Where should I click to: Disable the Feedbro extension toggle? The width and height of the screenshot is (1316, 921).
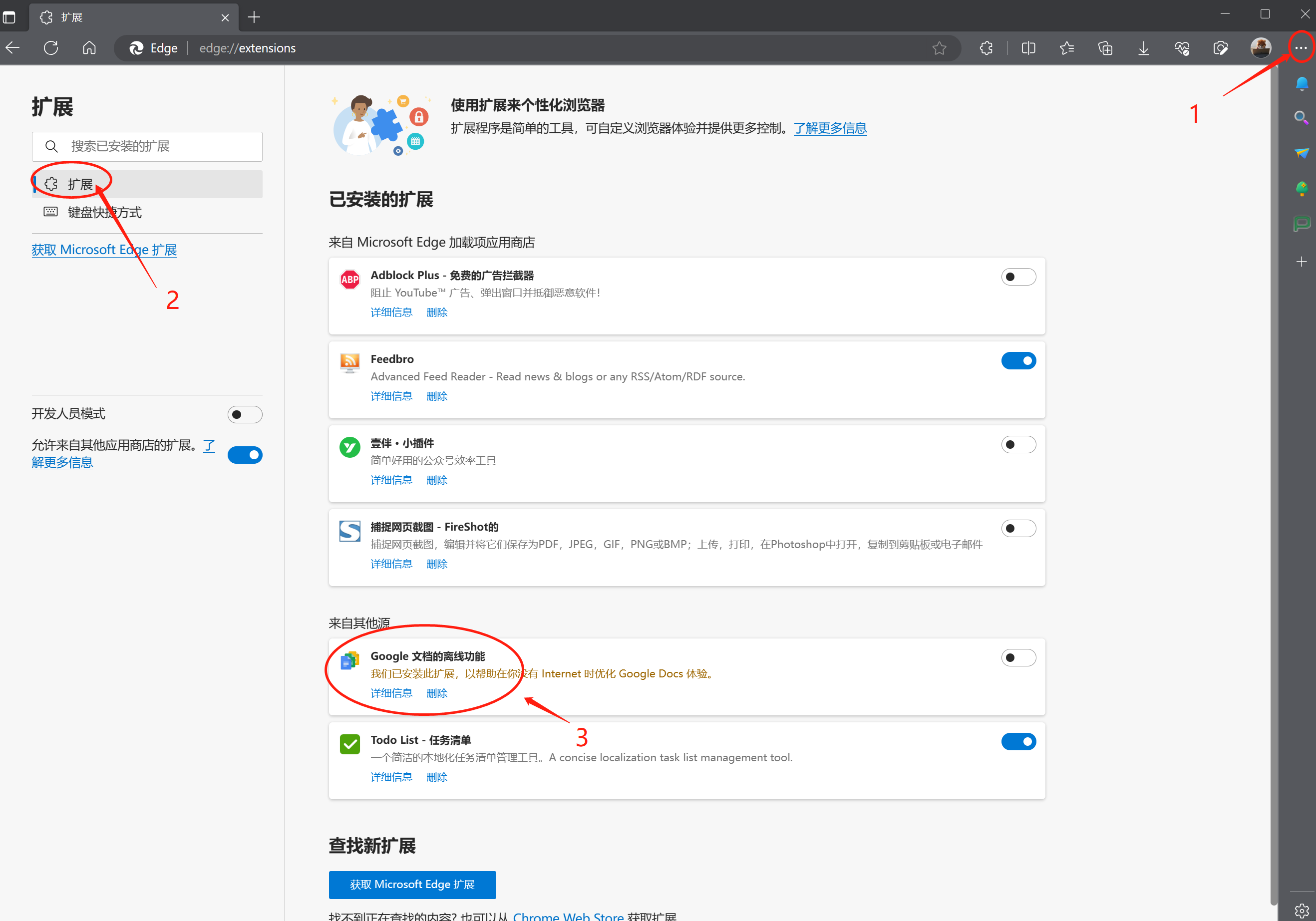click(x=1018, y=360)
